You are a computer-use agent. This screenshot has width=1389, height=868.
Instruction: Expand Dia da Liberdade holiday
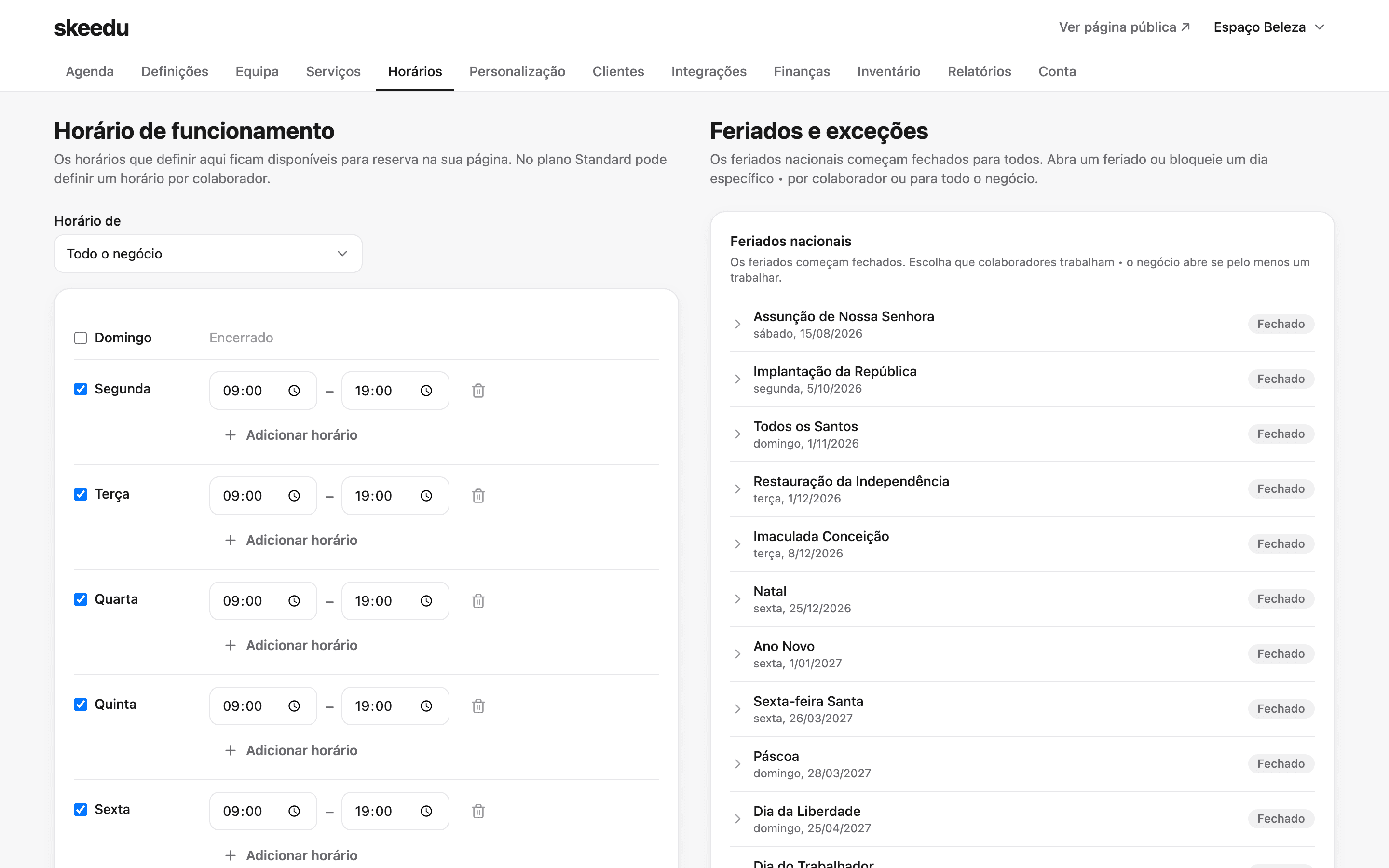[737, 819]
